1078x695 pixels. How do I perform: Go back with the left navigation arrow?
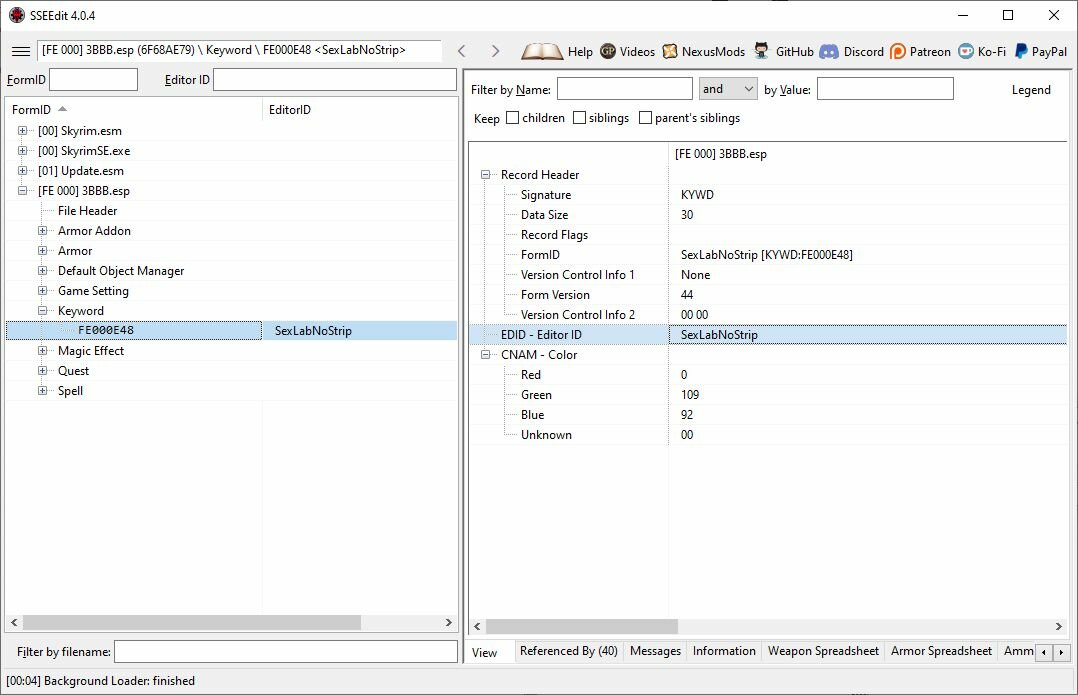(462, 51)
